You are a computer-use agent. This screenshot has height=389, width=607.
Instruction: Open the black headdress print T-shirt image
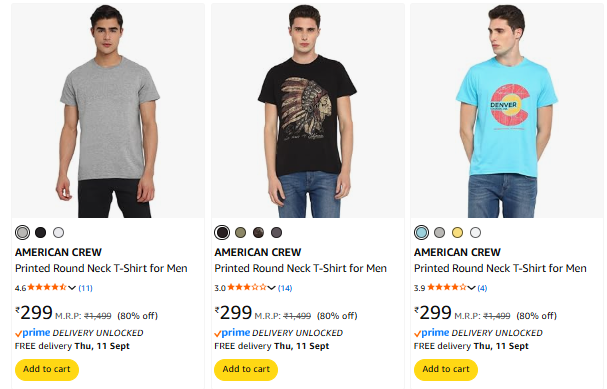pyautogui.click(x=308, y=111)
